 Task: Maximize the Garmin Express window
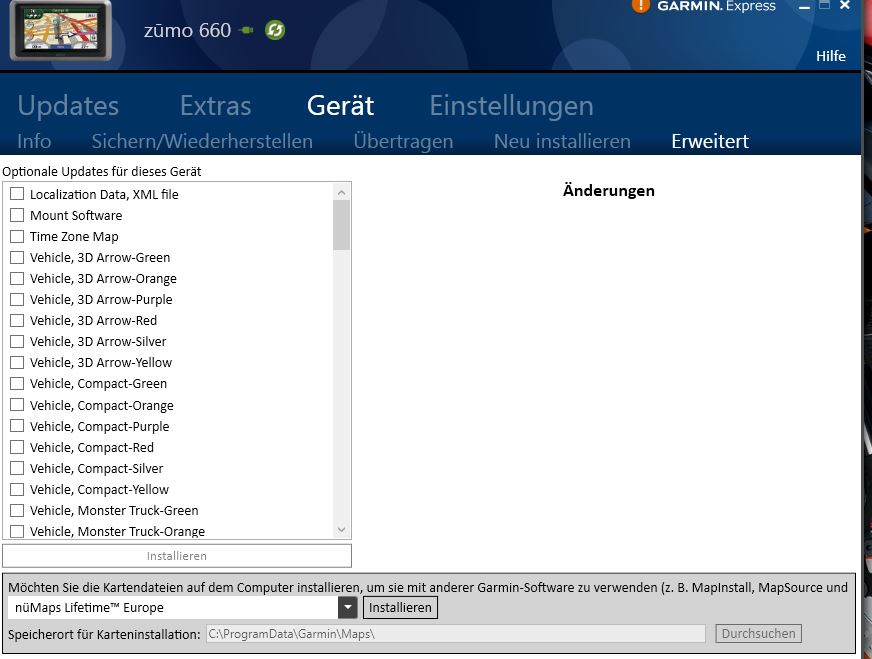click(825, 6)
